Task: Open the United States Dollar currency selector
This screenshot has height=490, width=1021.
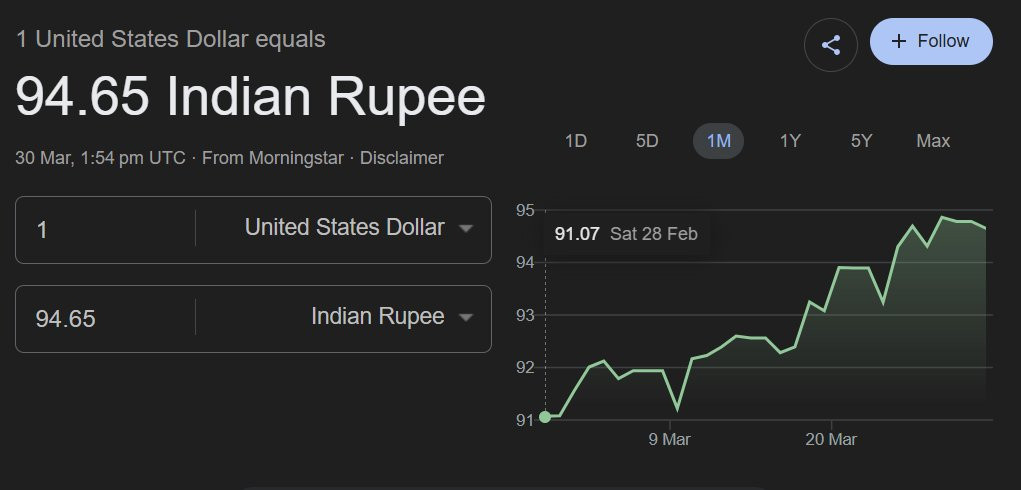Action: (344, 228)
